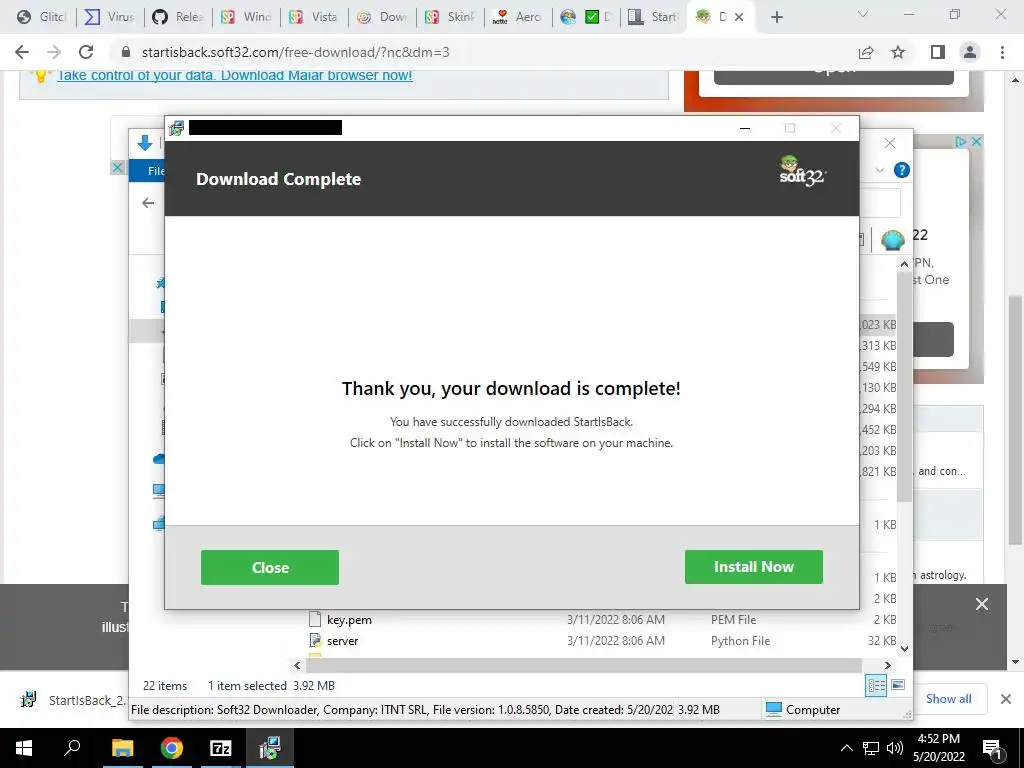Open network status tray icon

[871, 748]
